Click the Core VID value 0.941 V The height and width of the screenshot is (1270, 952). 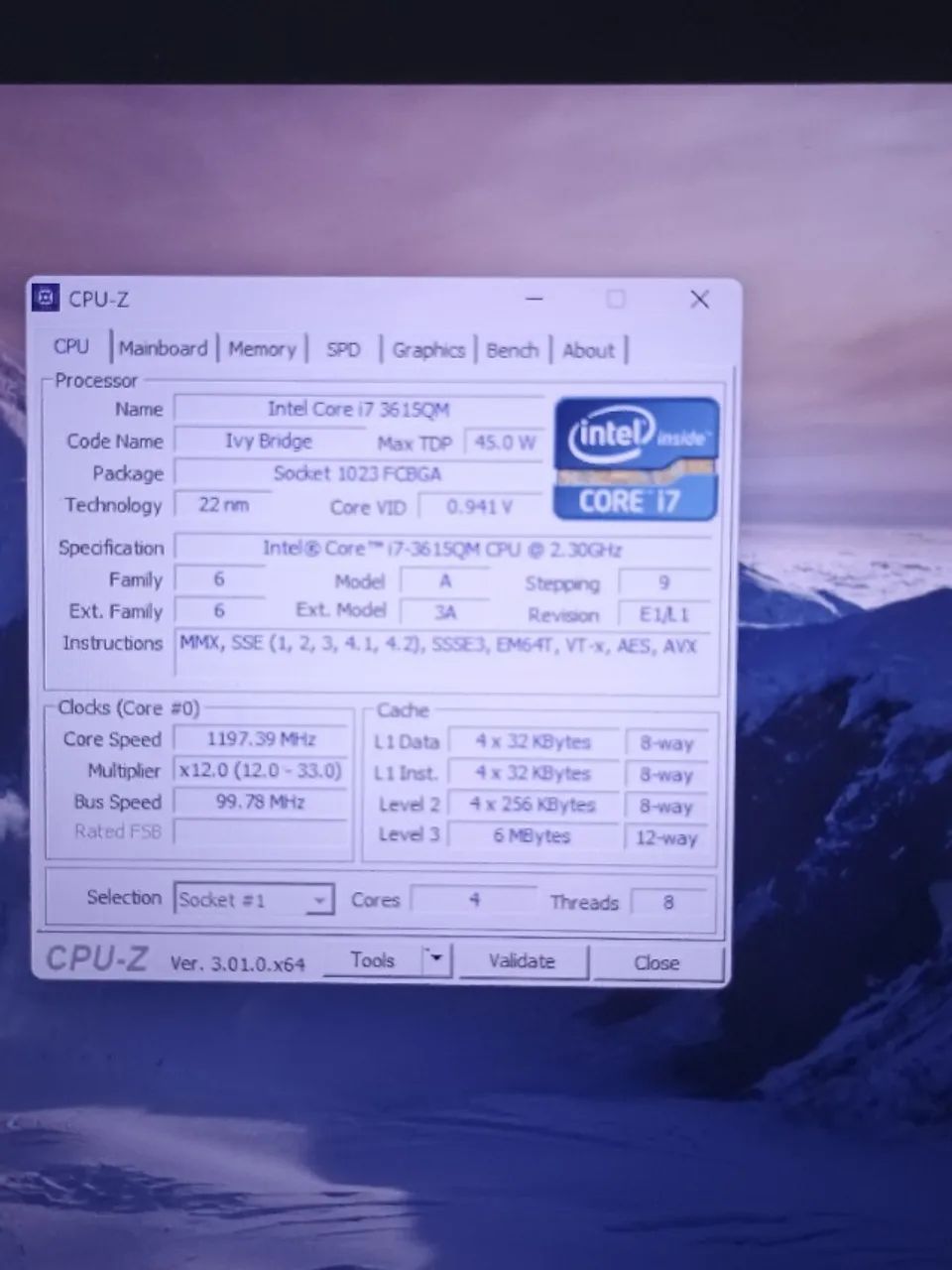click(x=480, y=507)
